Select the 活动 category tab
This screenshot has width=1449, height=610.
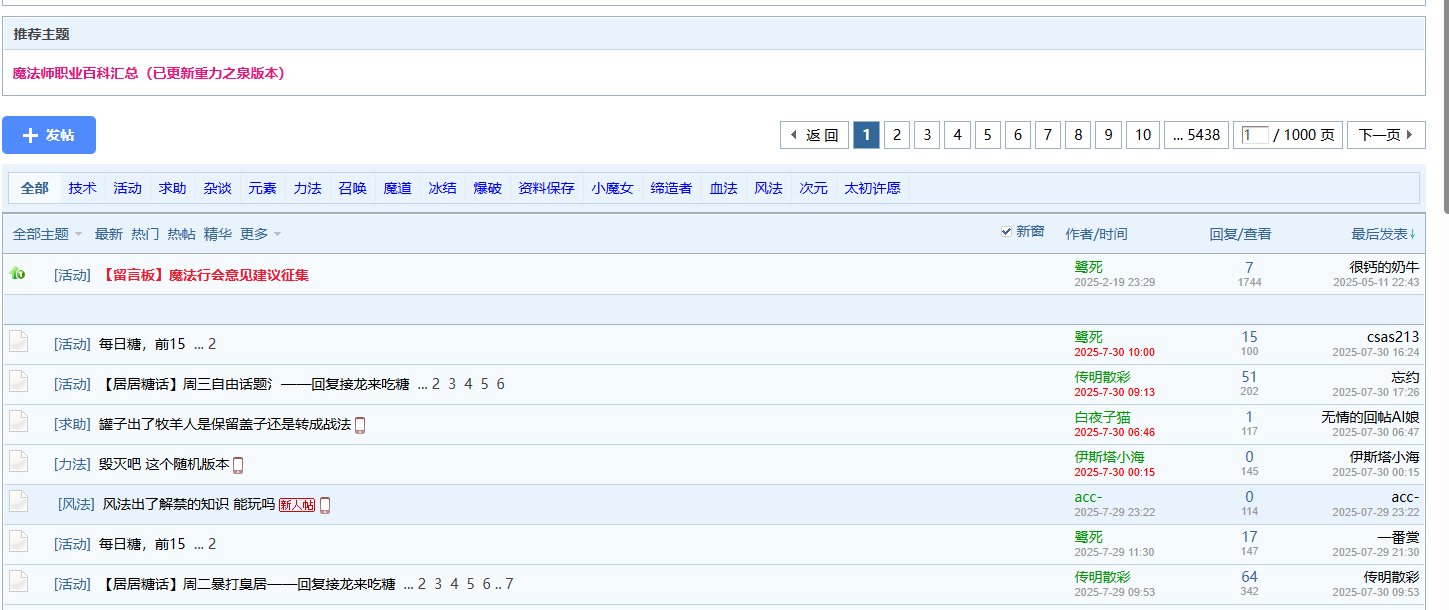pos(127,187)
